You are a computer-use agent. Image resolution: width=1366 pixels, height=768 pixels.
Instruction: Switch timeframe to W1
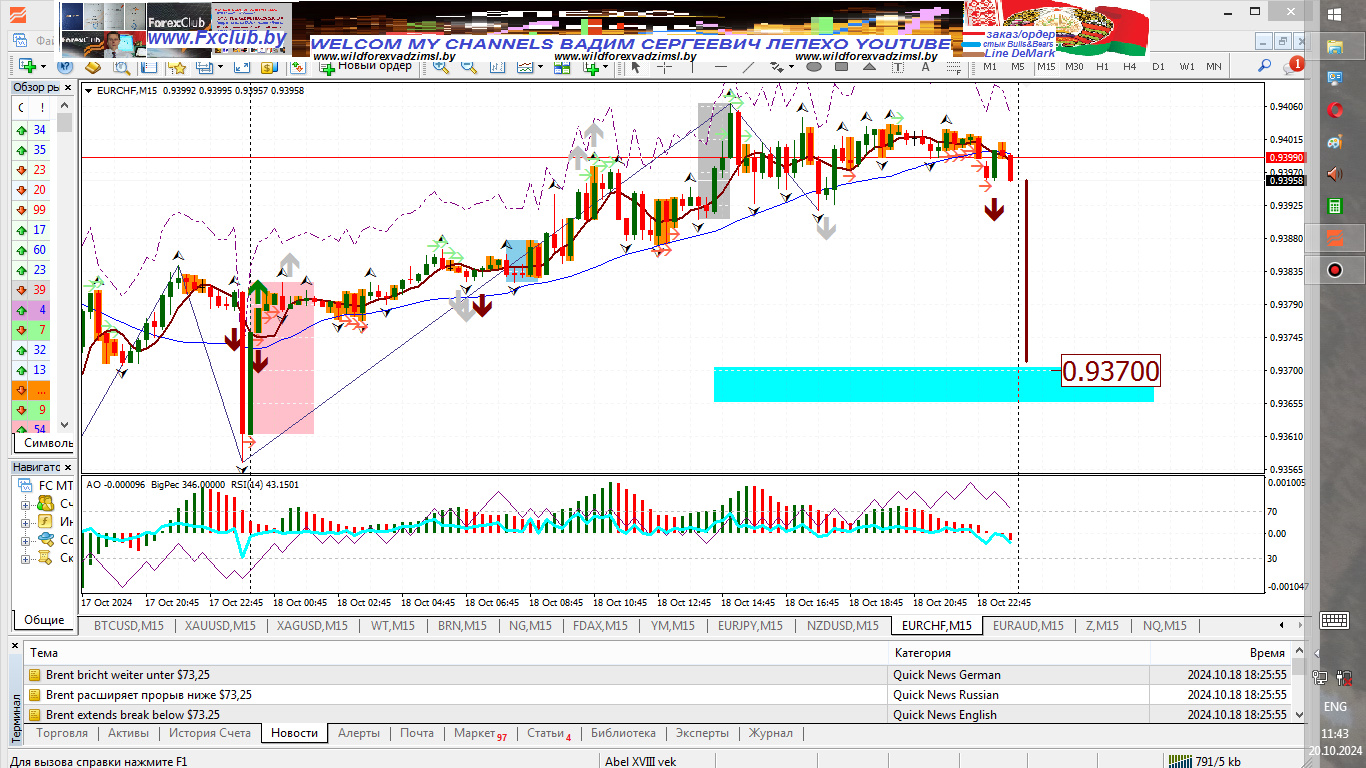coord(1187,67)
